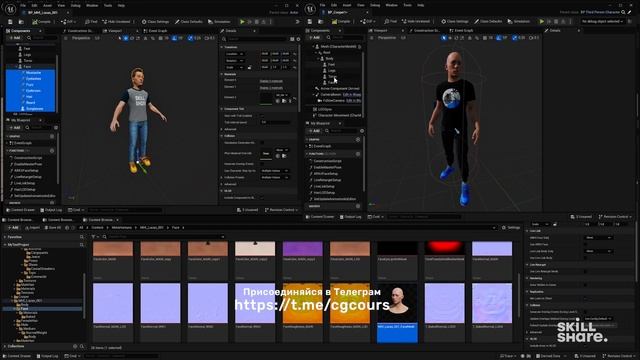640x360 pixels.
Task: Collapse Face node in left Components tree
Action: point(17,67)
